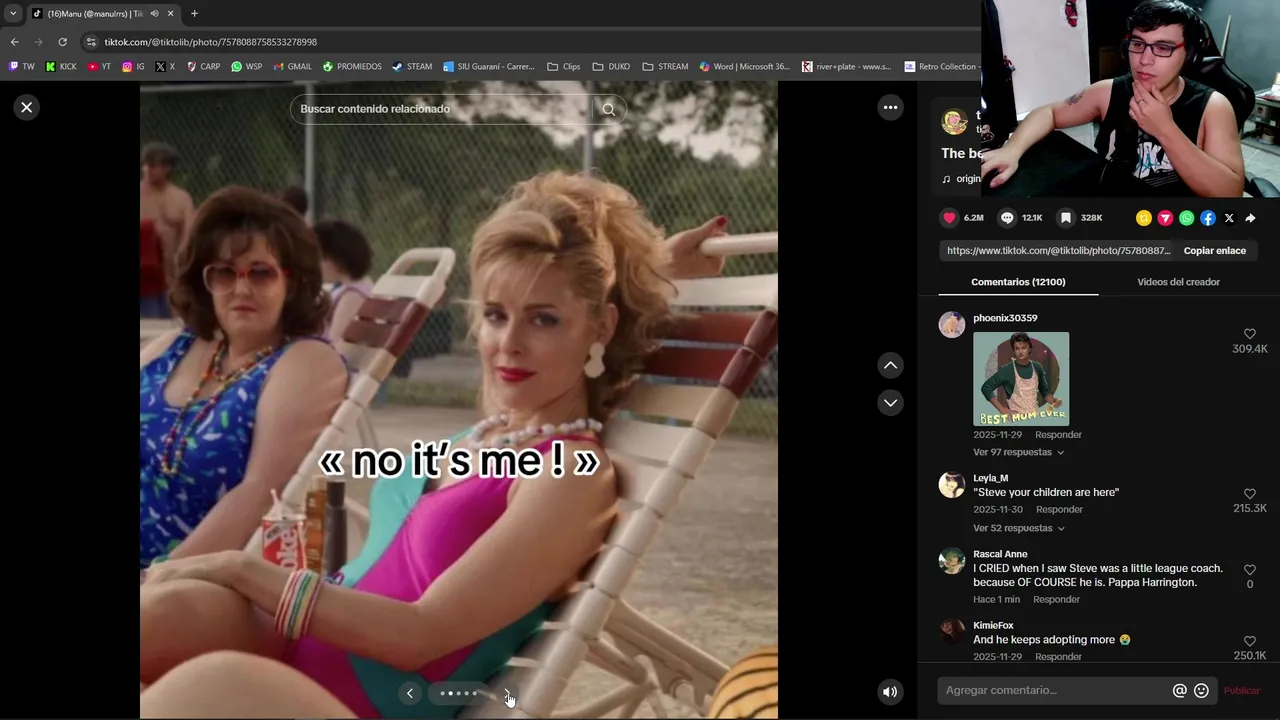This screenshot has height=720, width=1280.
Task: Reply to Leyla_M's comment
Action: click(x=1059, y=509)
